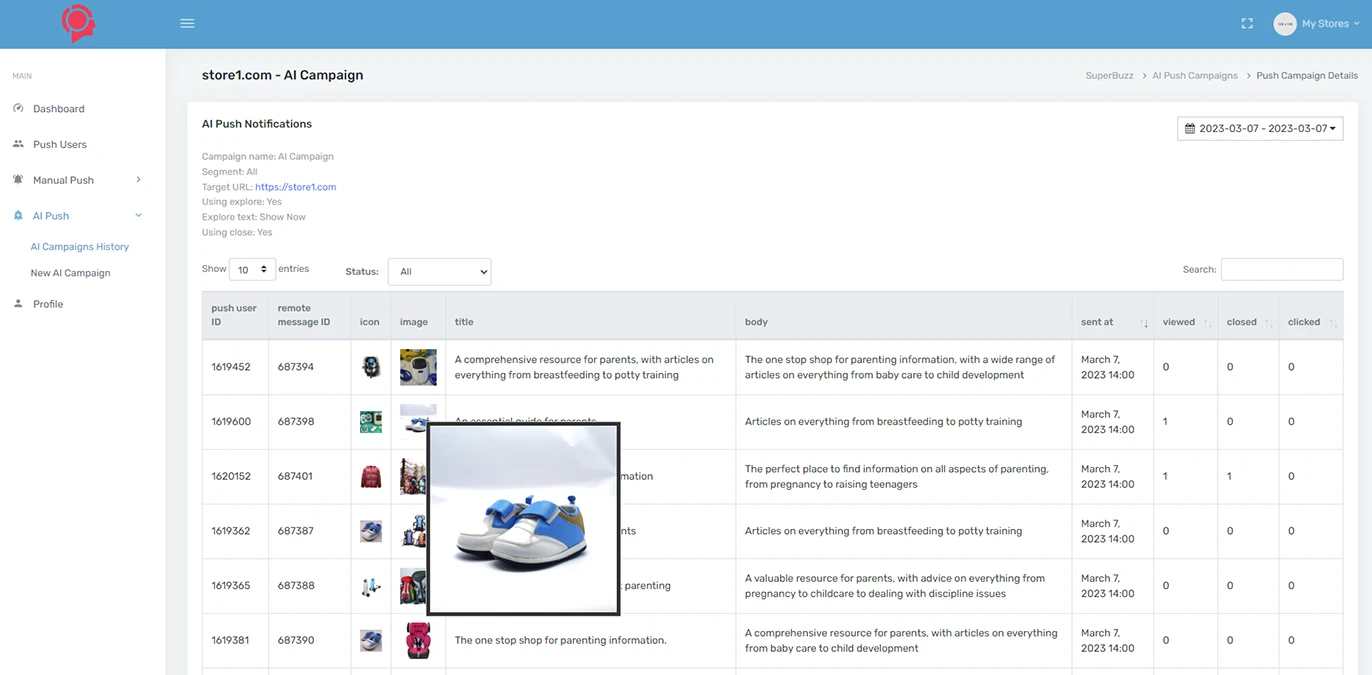Collapse the AI Push menu
The image size is (1372, 675).
78,216
